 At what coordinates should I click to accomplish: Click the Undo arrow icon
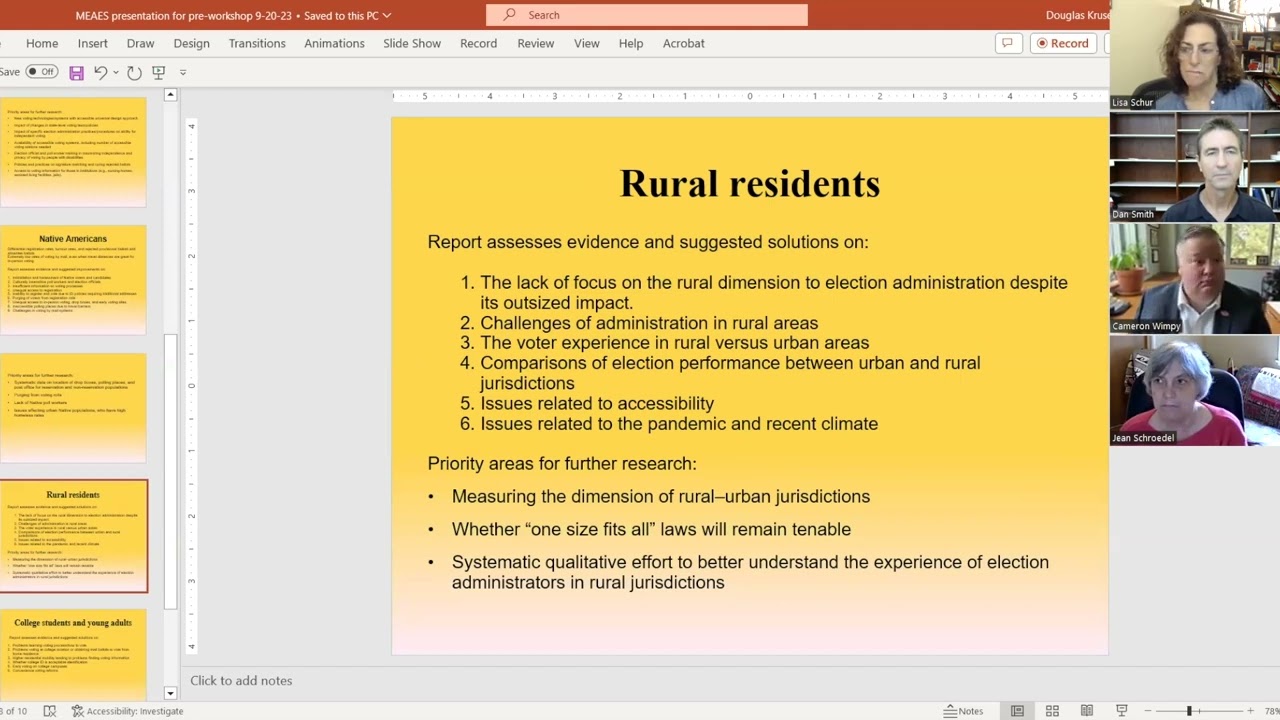[100, 72]
